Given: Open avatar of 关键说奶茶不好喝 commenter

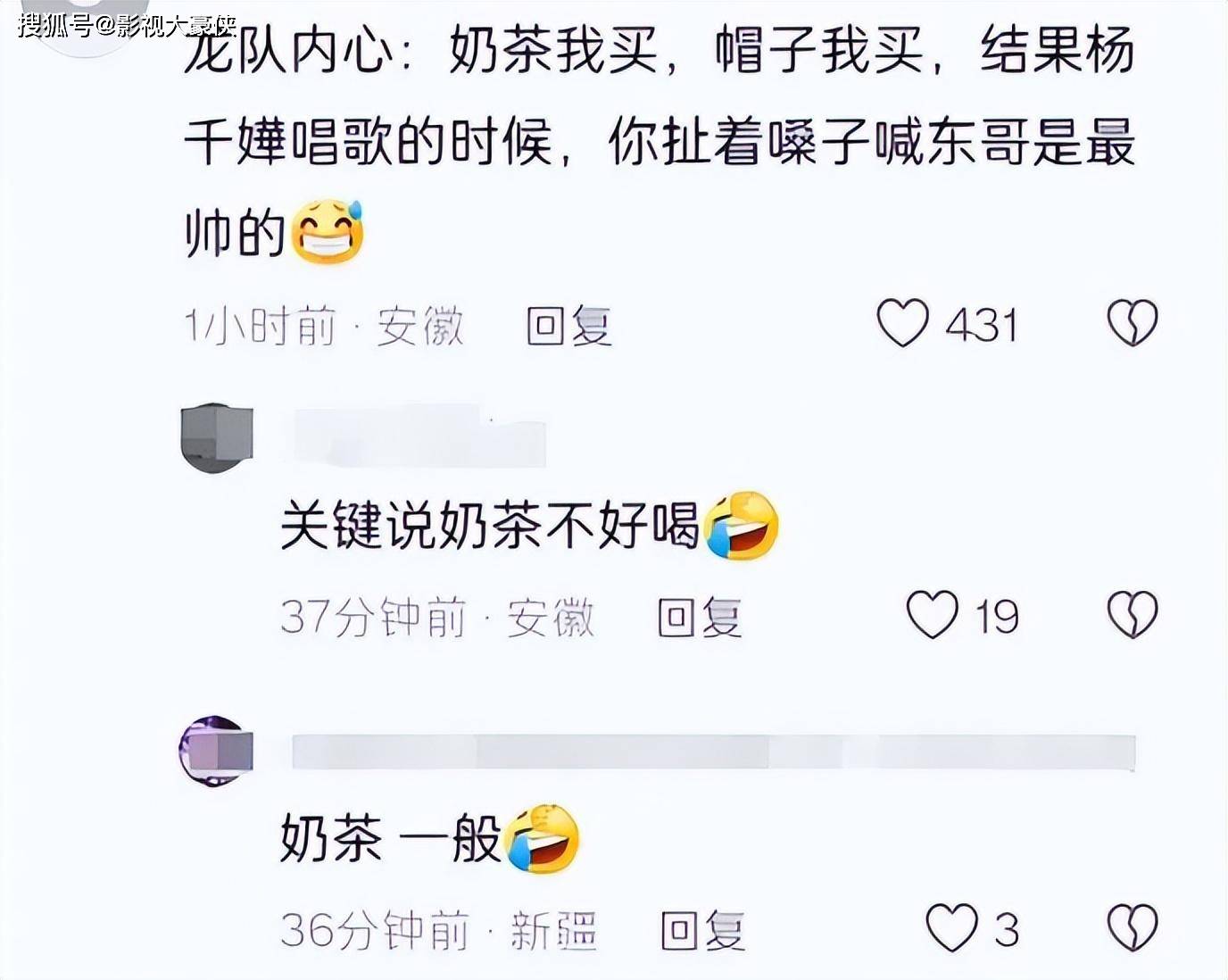Looking at the screenshot, I should pos(217,437).
